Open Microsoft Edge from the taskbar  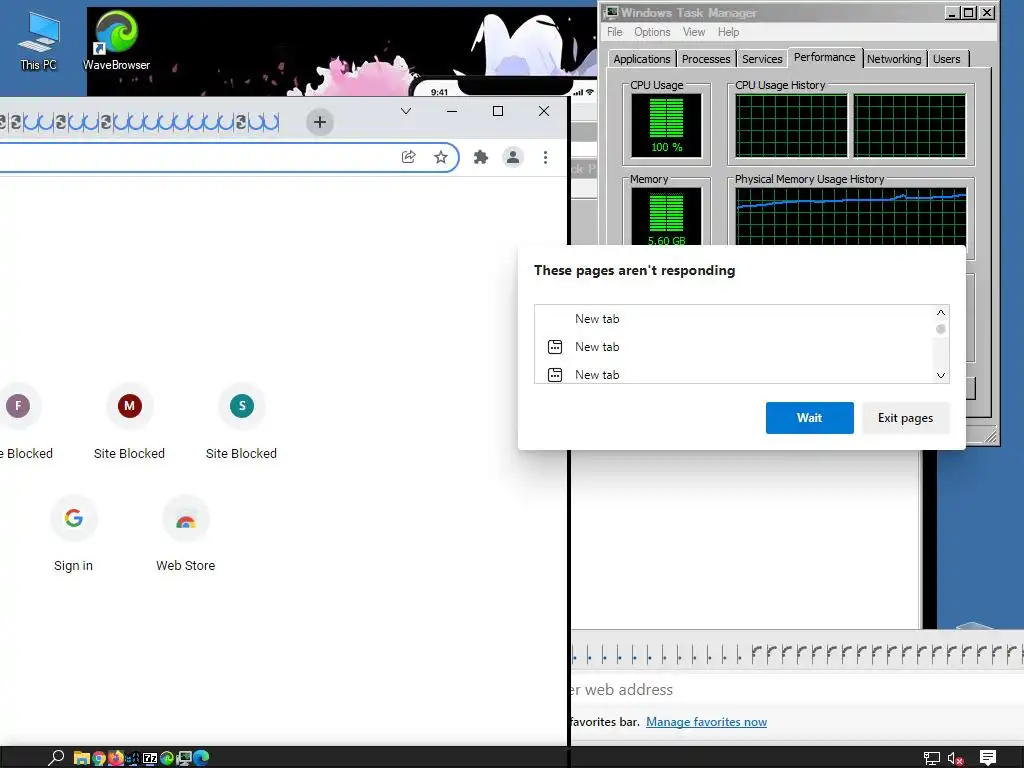[200, 758]
